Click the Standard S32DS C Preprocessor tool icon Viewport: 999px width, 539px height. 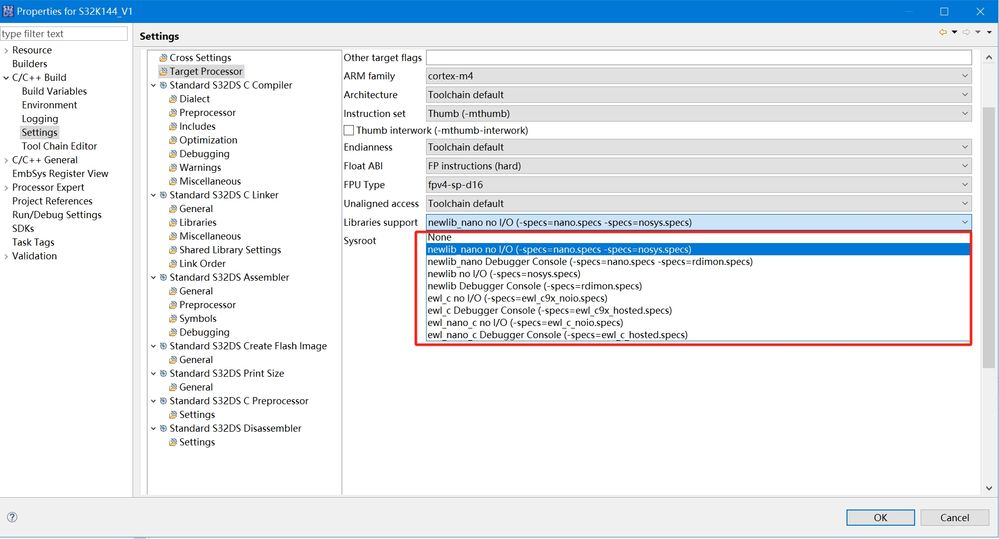(x=163, y=401)
